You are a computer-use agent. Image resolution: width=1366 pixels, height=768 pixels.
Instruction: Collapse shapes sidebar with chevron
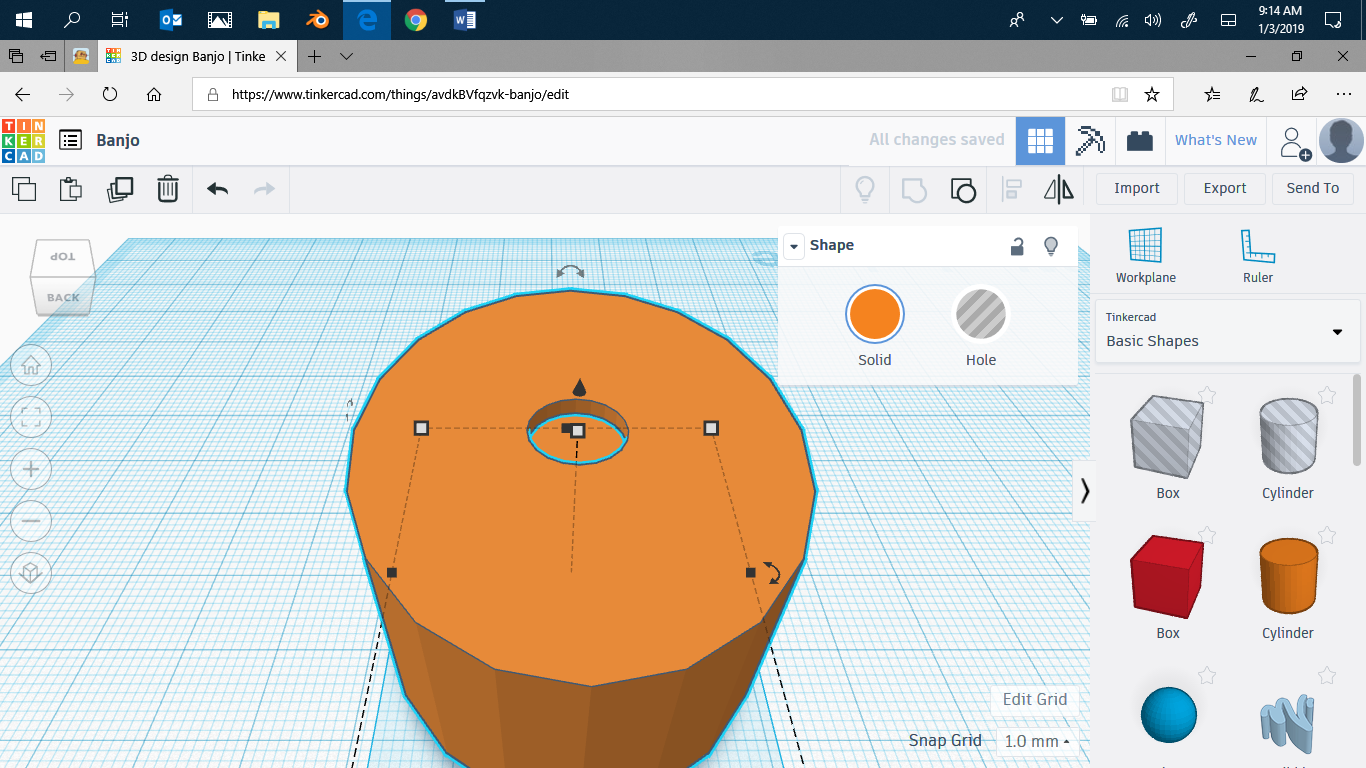[x=1084, y=490]
